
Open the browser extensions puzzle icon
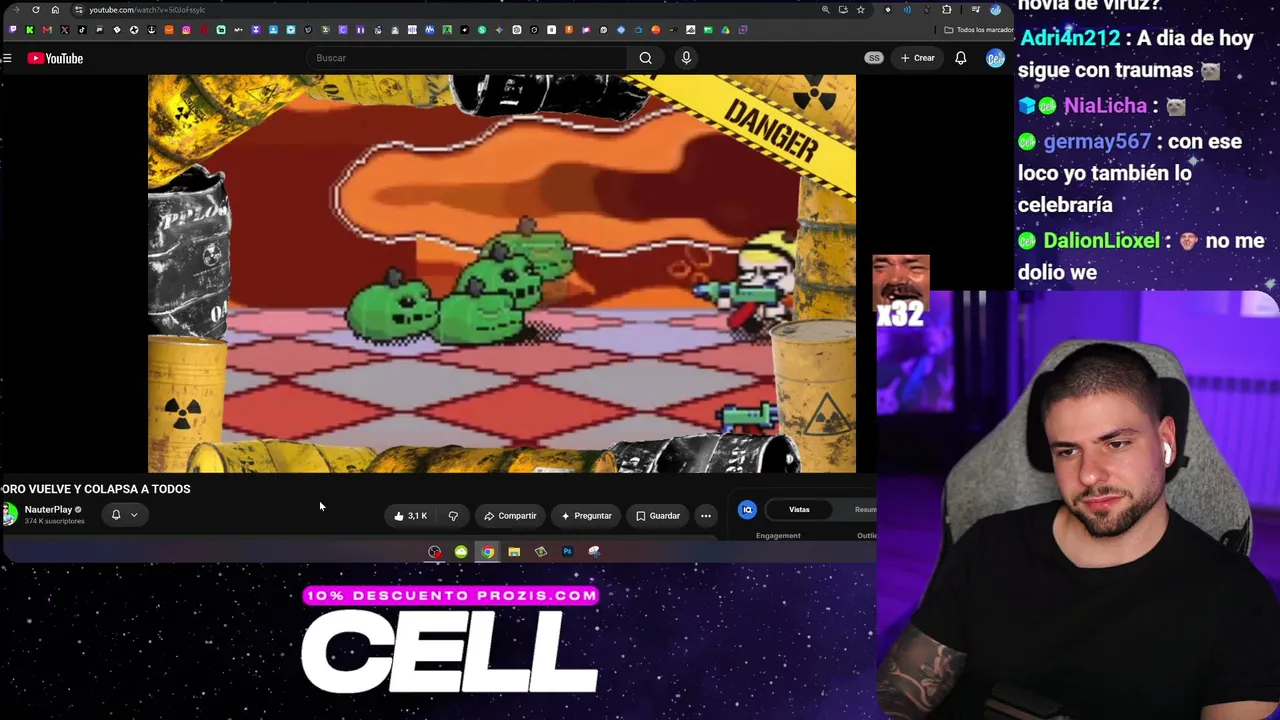[x=946, y=10]
